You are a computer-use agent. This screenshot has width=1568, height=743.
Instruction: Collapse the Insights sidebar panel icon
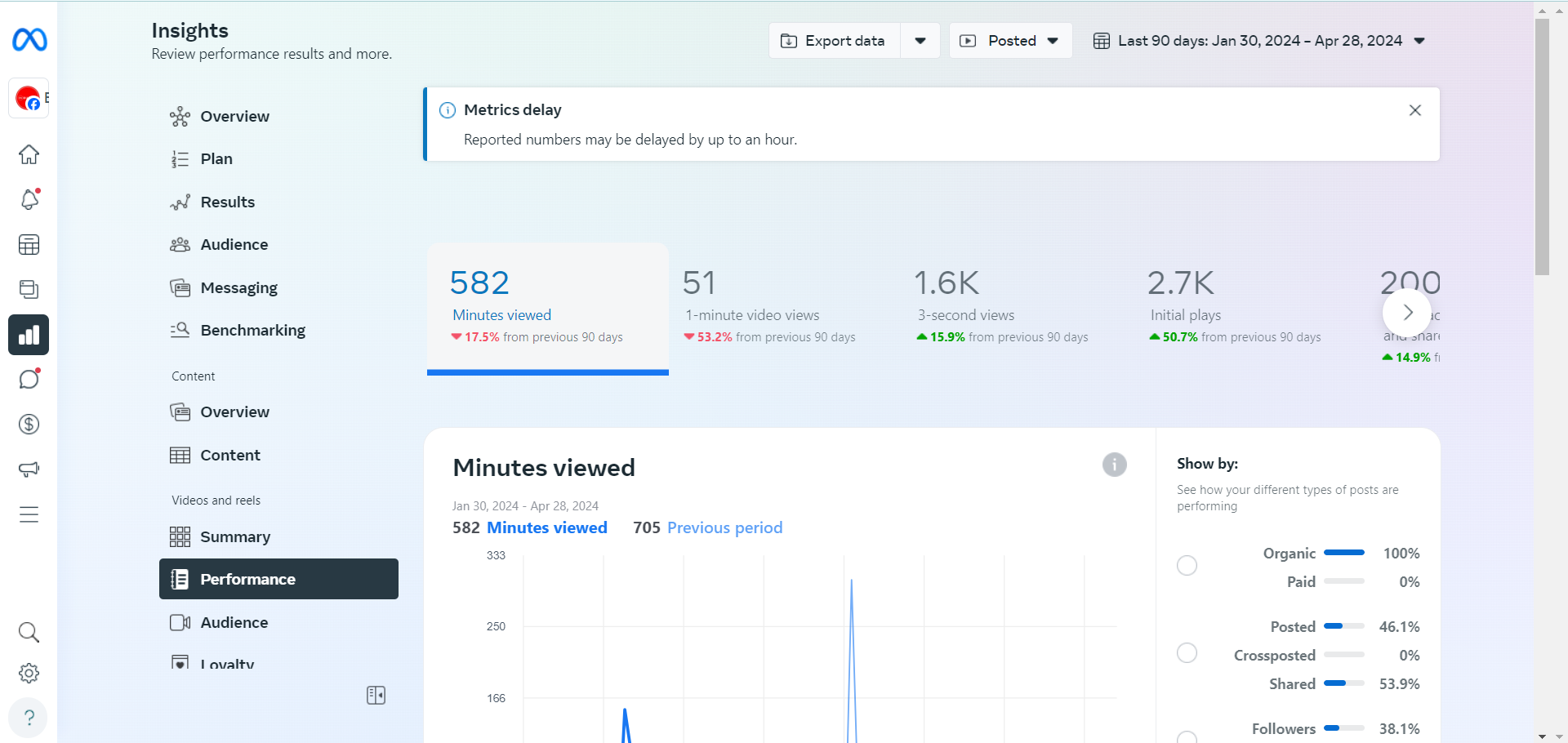(376, 695)
